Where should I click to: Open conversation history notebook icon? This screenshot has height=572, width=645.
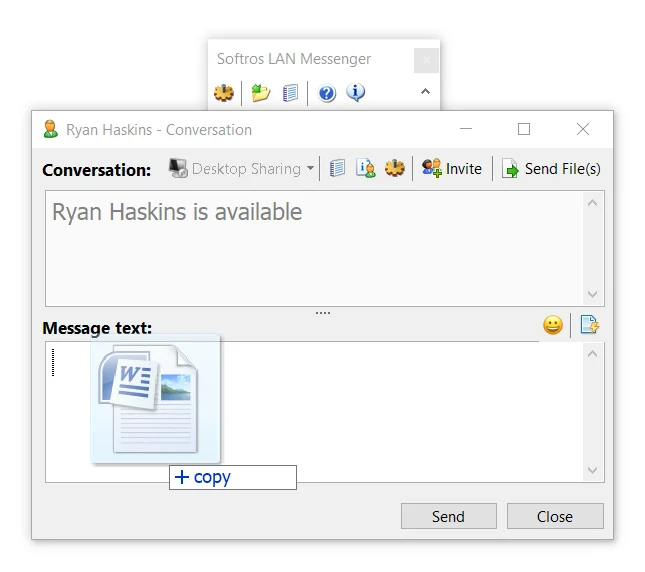337,168
